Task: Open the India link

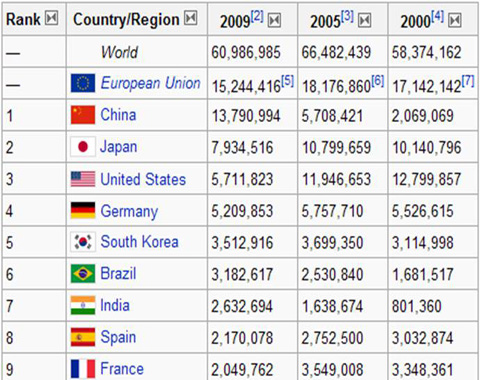Action: (x=115, y=305)
